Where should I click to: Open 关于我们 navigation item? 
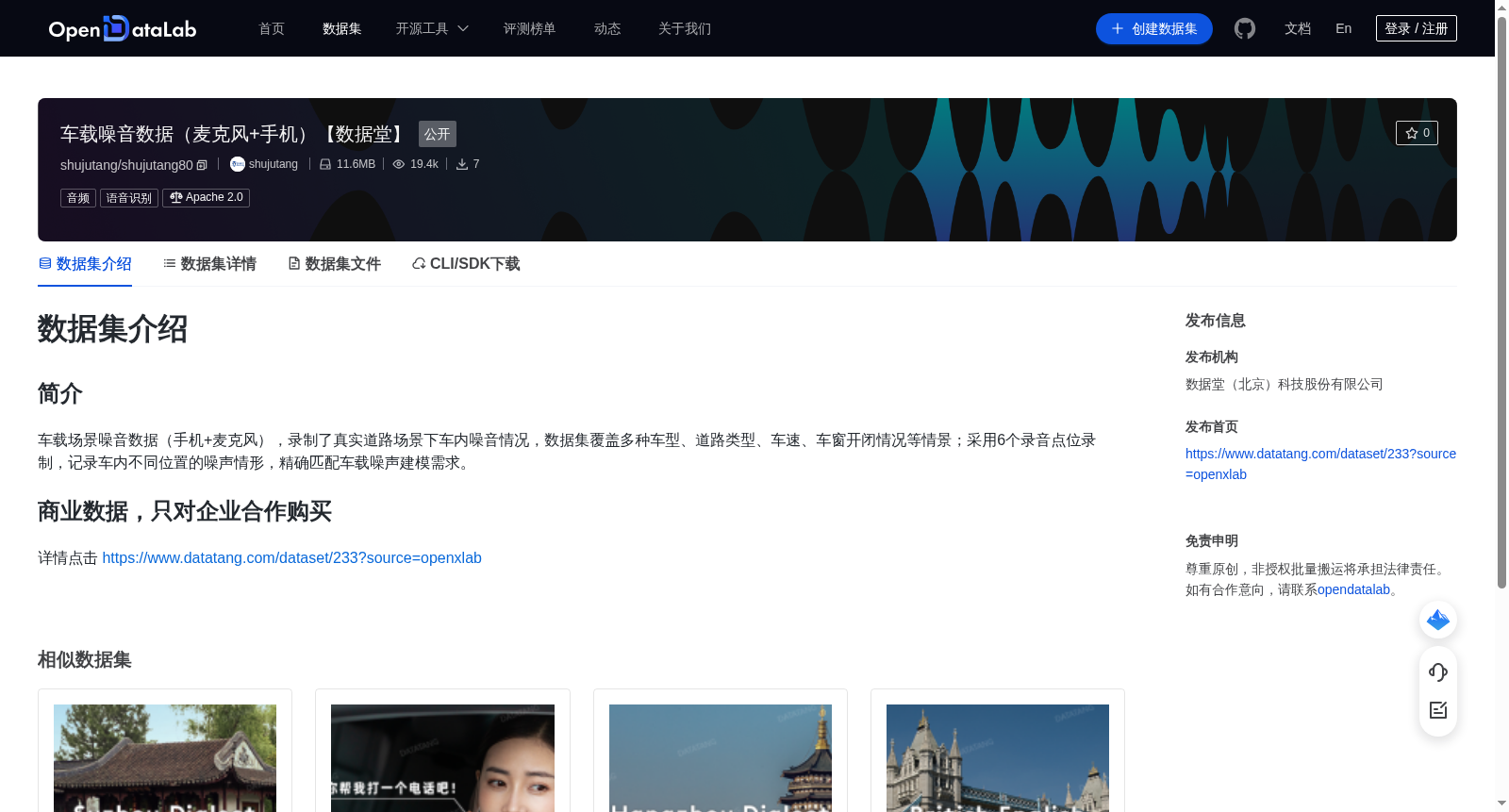684,28
